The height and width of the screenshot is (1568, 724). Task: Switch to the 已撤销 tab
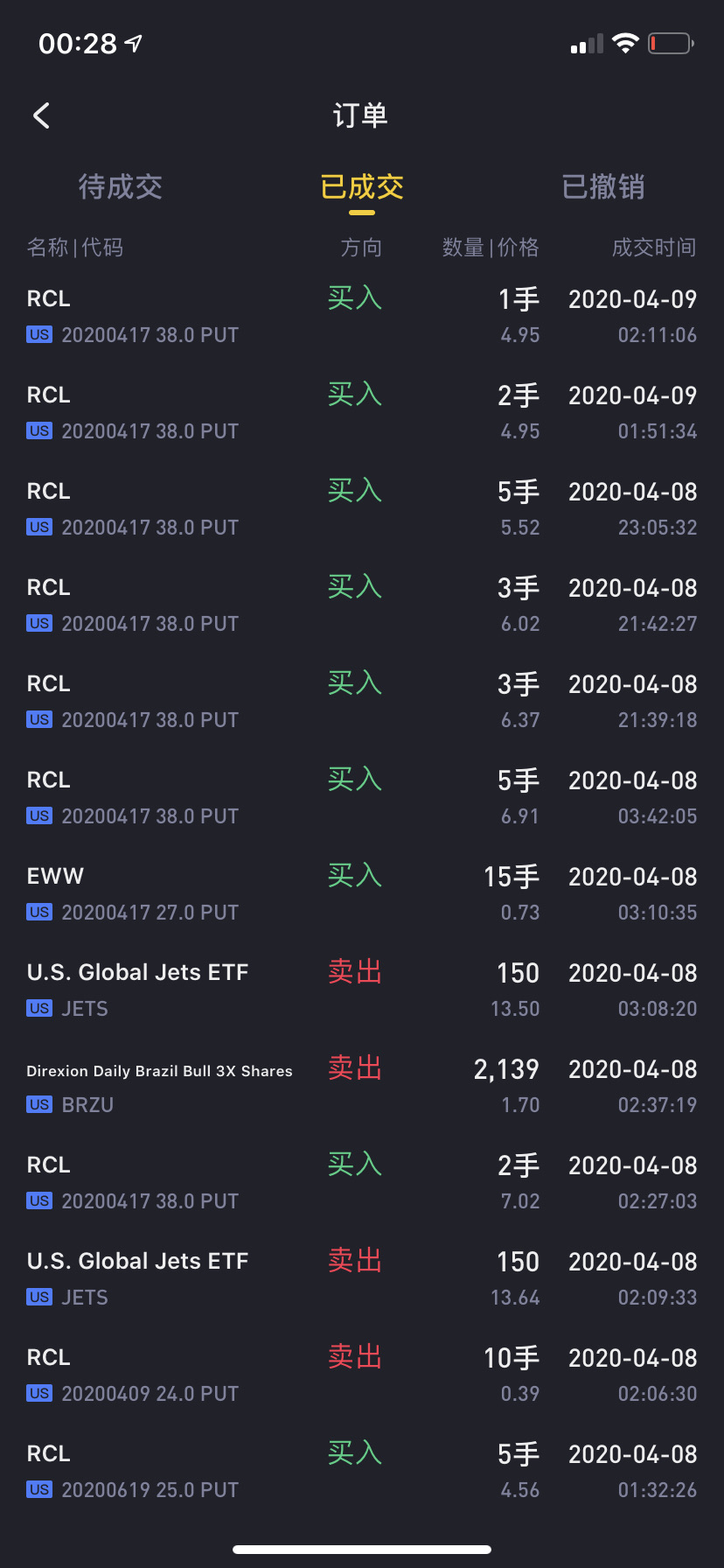(x=603, y=186)
